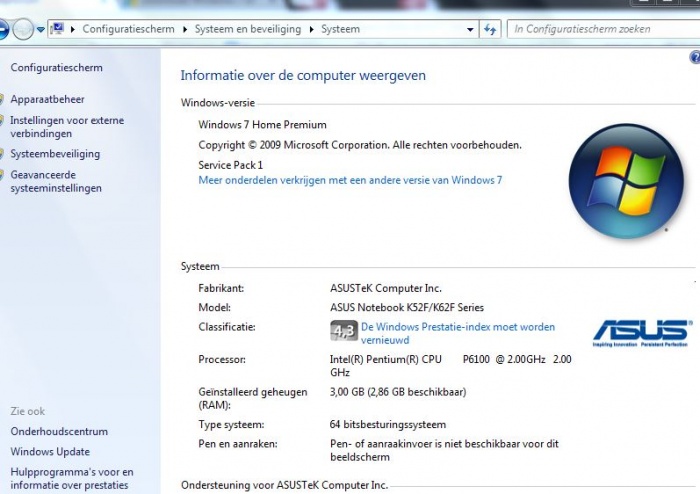700x494 pixels.
Task: Click shield icon next to Systeembeveiliging
Action: coord(1,154)
